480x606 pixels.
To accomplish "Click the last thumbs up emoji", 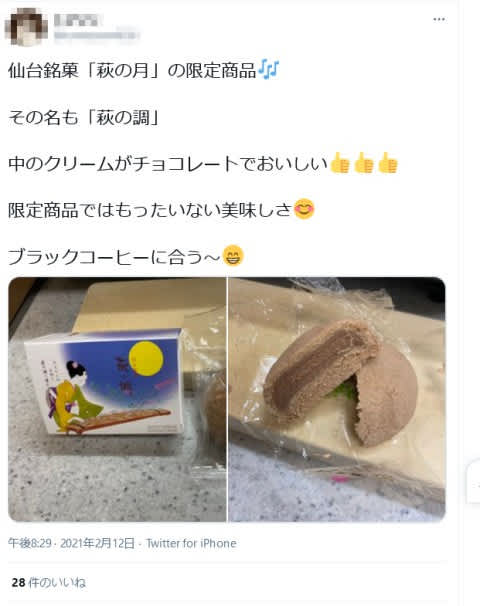I will pyautogui.click(x=388, y=163).
